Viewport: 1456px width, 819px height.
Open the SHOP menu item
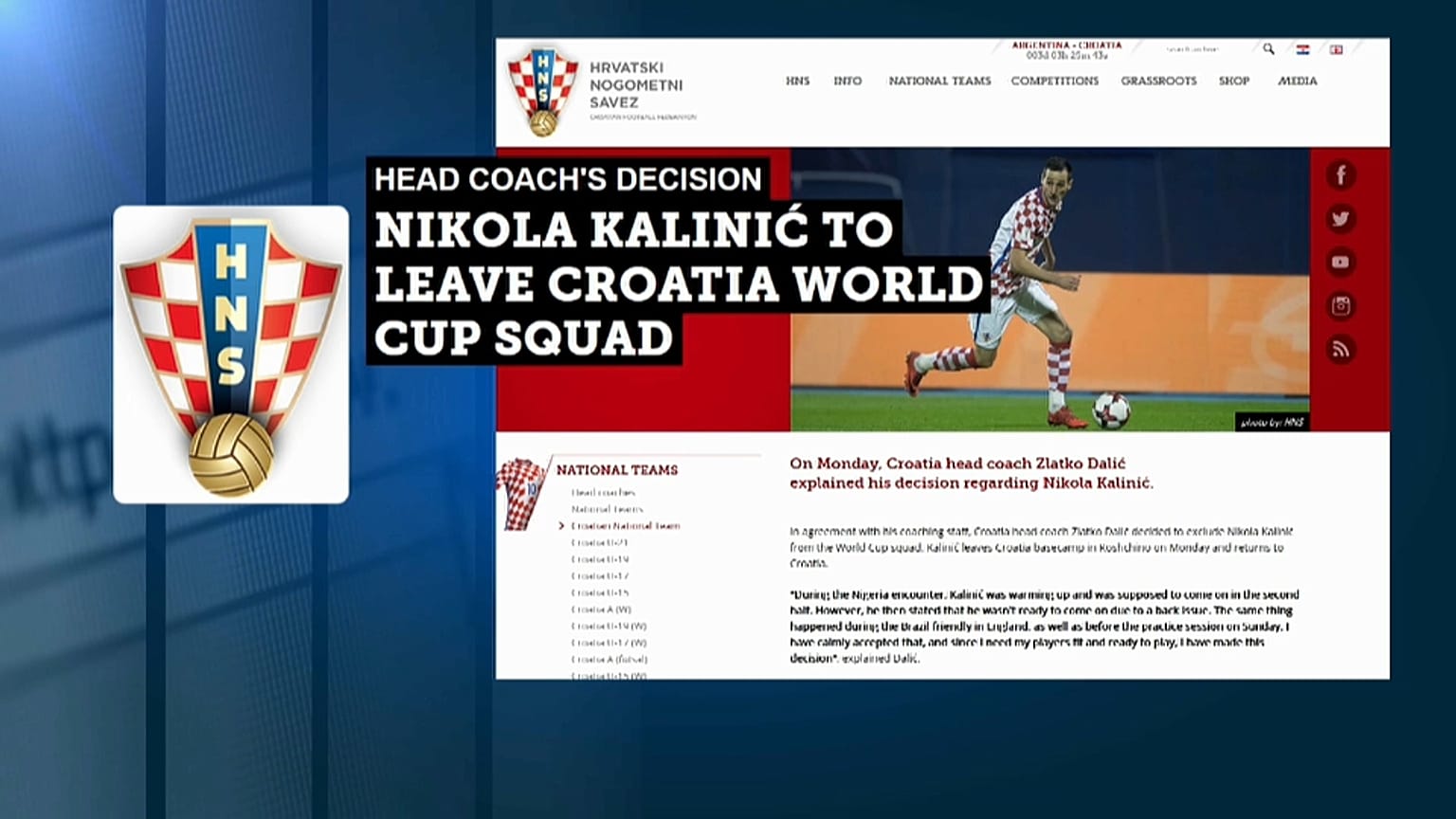coord(1234,82)
